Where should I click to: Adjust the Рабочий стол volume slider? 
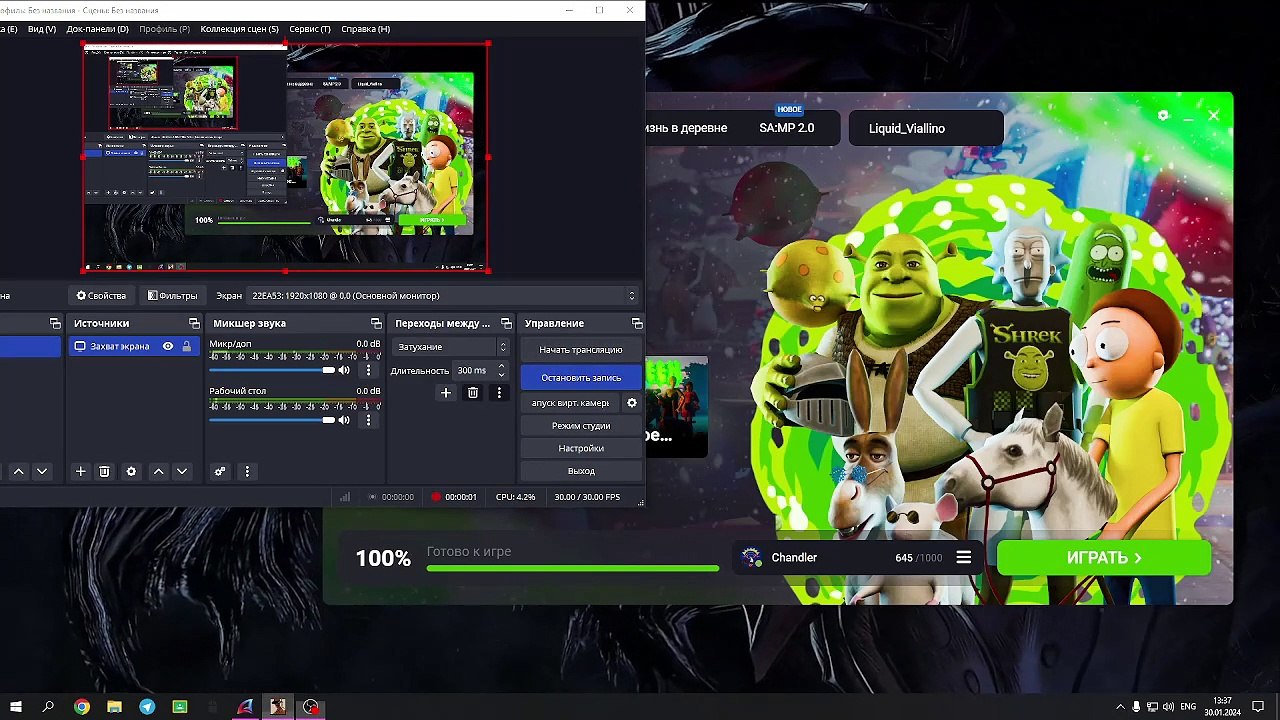click(x=272, y=420)
